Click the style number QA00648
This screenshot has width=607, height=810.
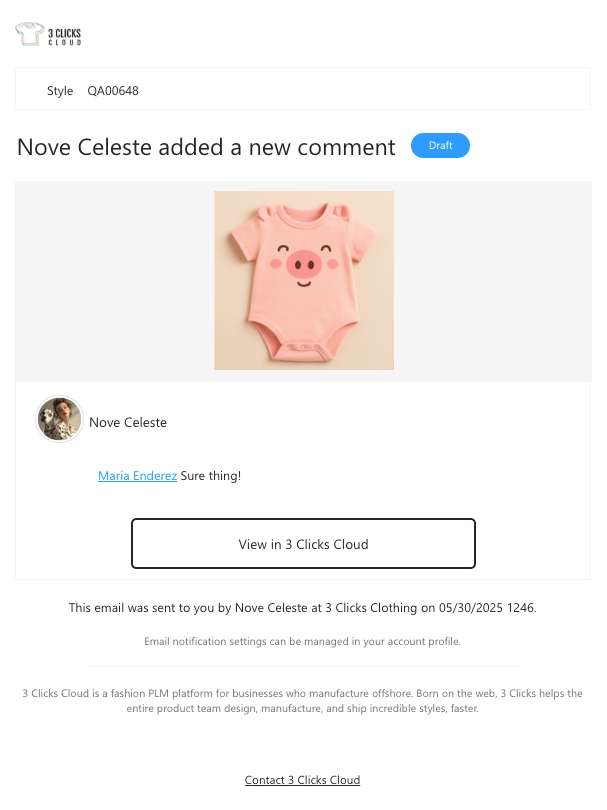click(x=113, y=91)
